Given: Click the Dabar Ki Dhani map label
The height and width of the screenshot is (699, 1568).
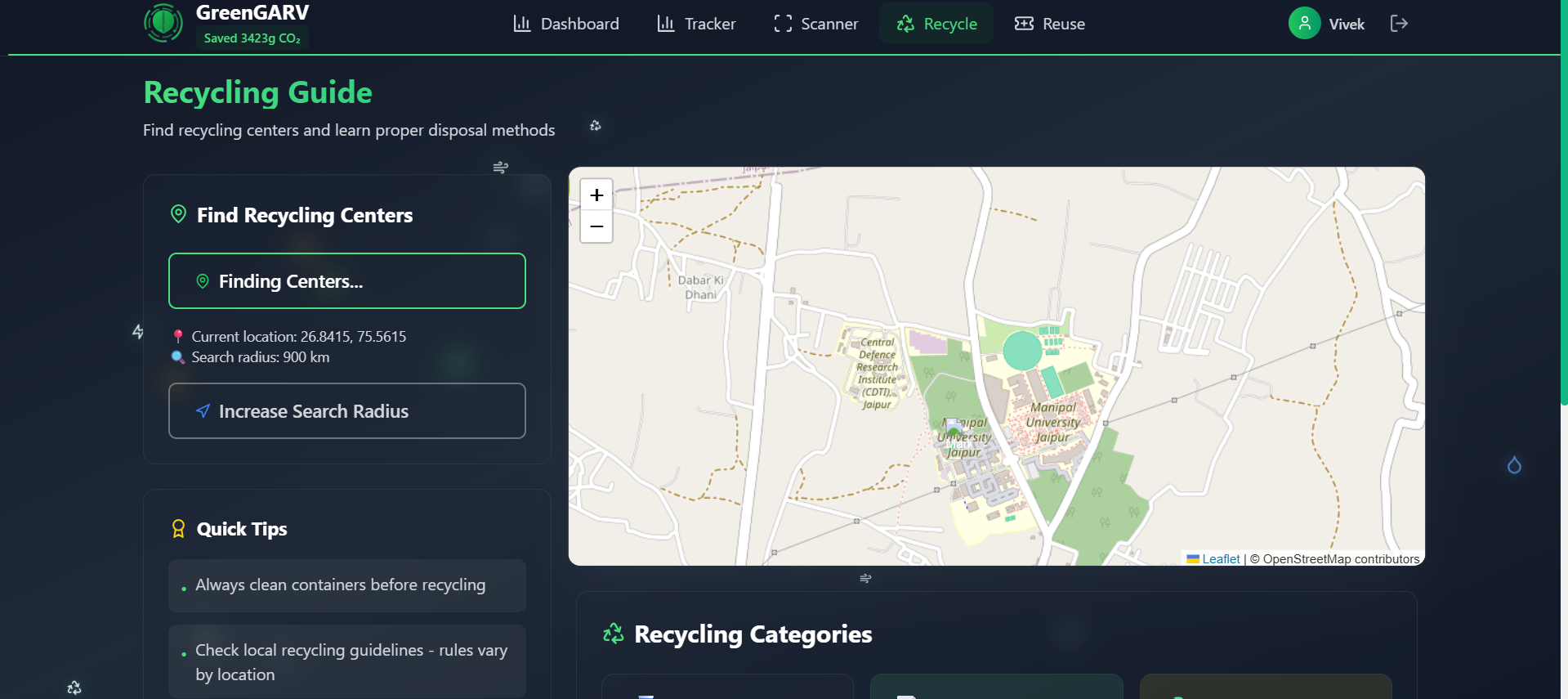Looking at the screenshot, I should coord(701,288).
